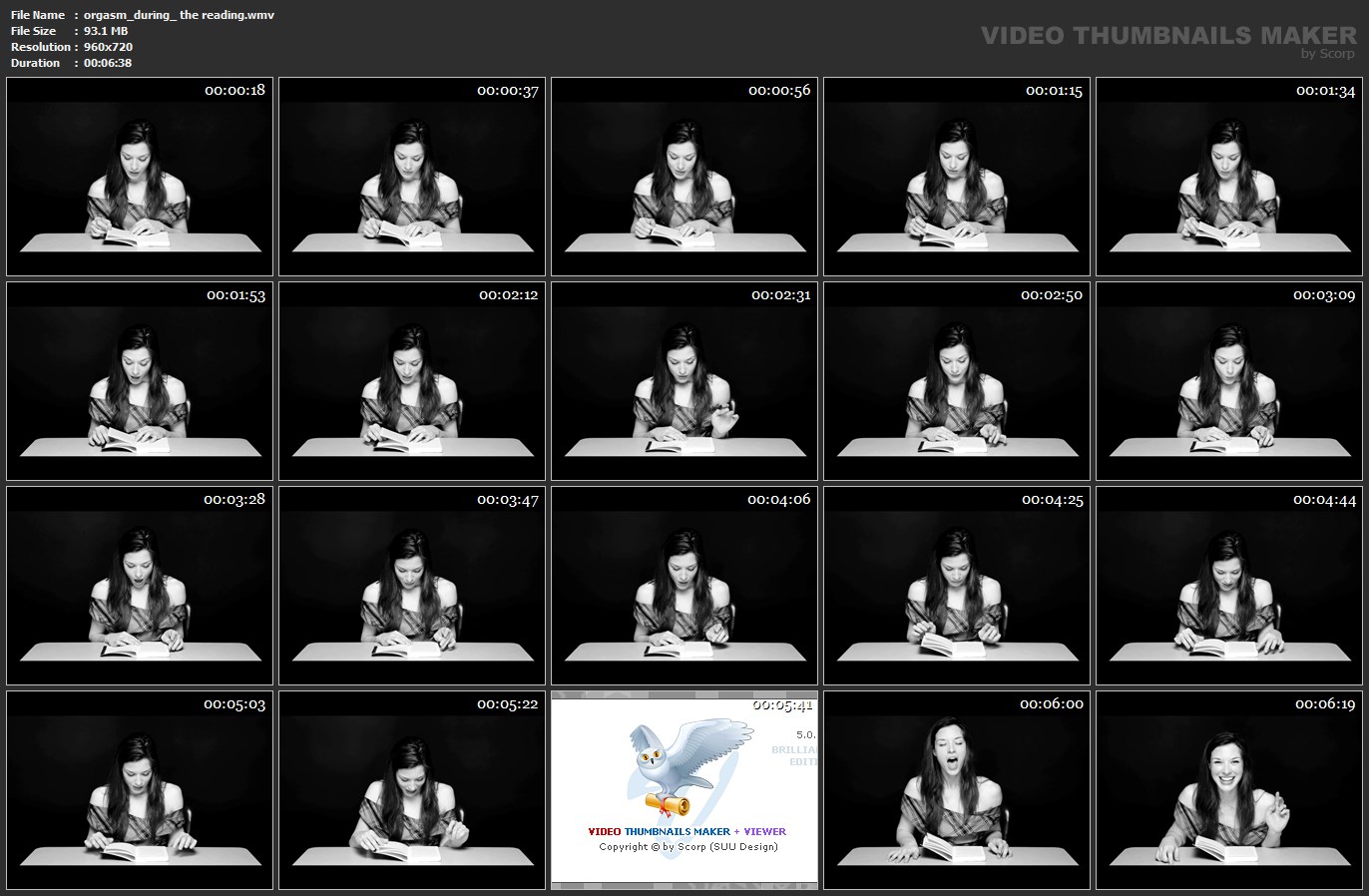Select the thumbnail at 00:01:53

point(140,381)
